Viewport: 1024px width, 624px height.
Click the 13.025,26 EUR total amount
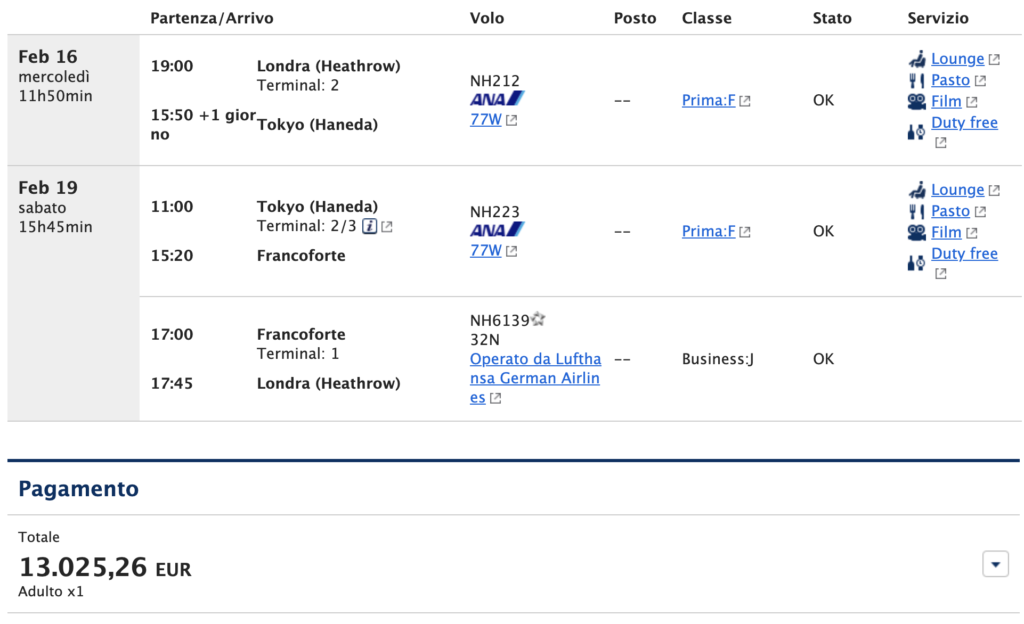(105, 567)
